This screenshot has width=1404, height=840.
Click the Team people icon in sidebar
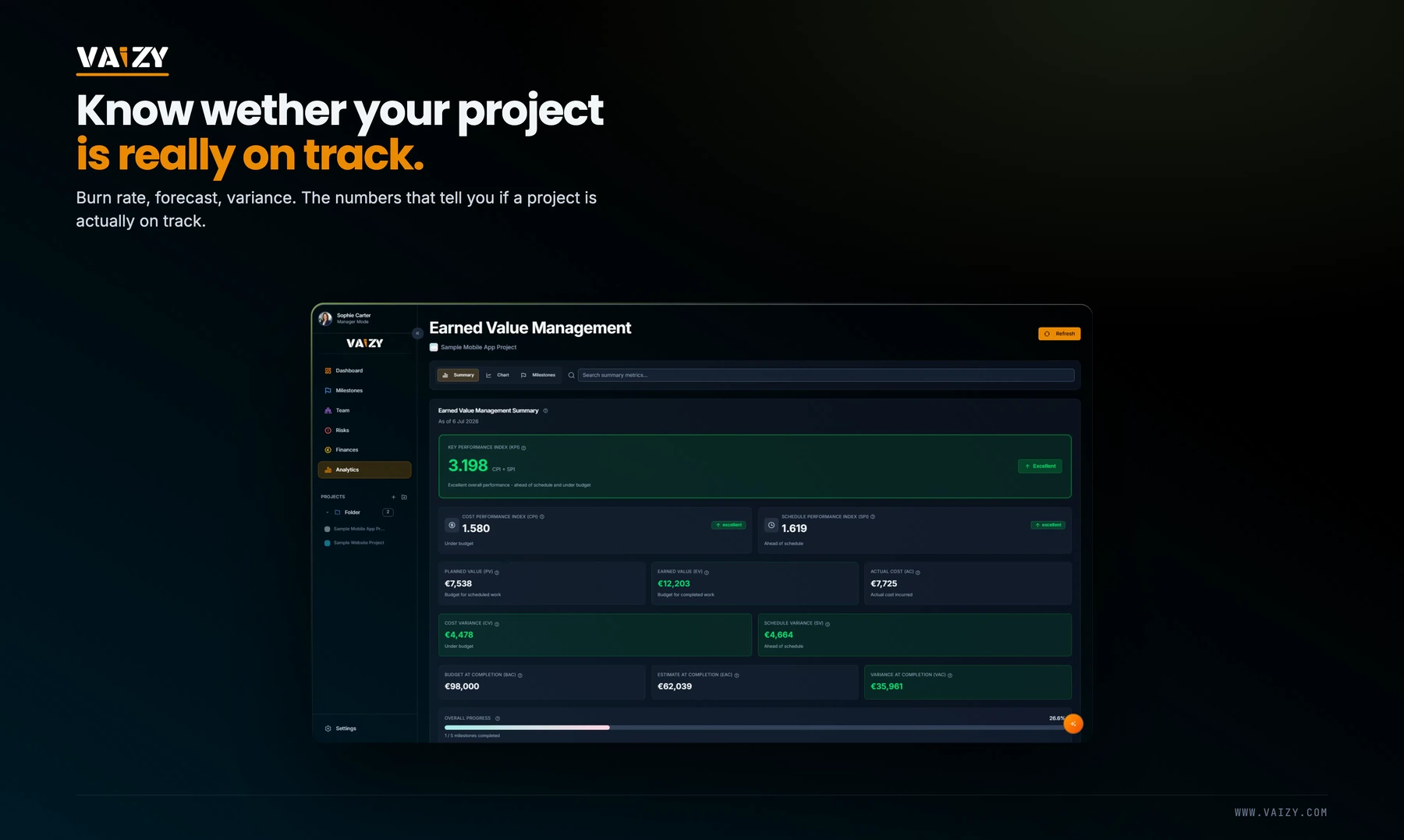pos(328,410)
